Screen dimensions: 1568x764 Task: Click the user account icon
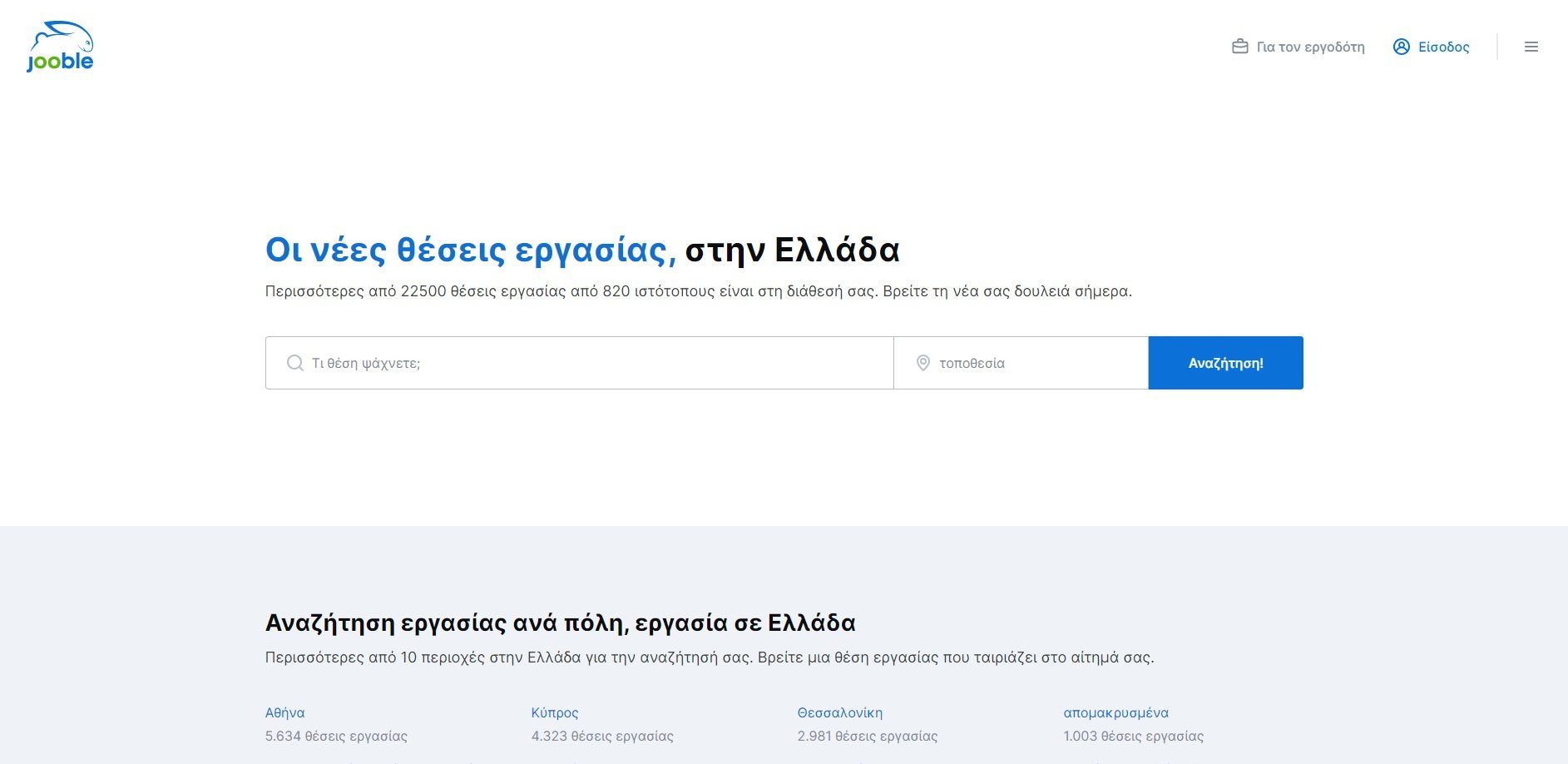coord(1401,47)
